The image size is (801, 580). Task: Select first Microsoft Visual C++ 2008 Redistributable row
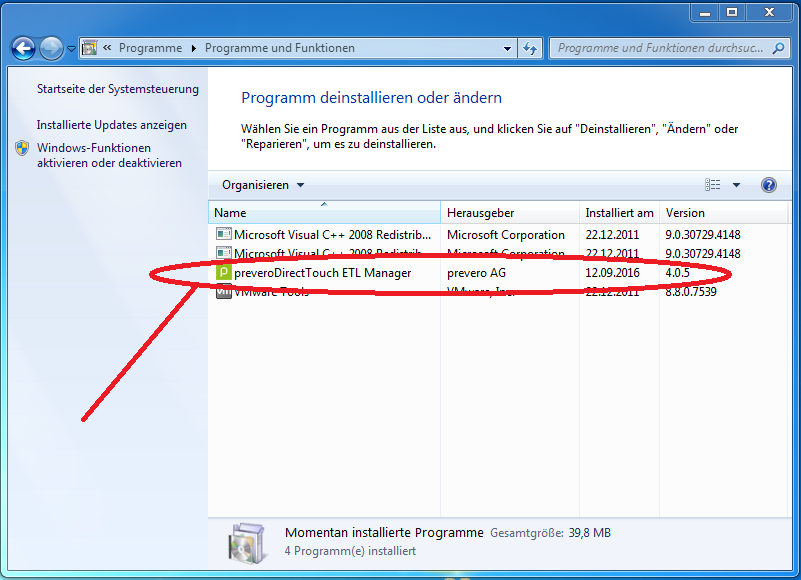(x=499, y=235)
